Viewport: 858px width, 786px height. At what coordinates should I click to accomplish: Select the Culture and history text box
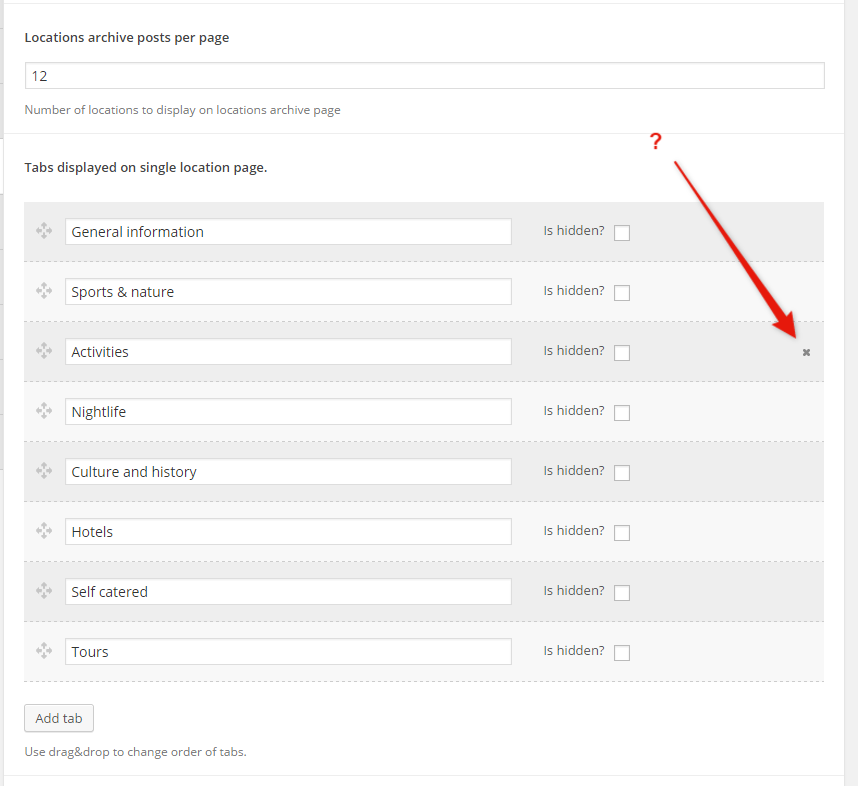[x=288, y=472]
